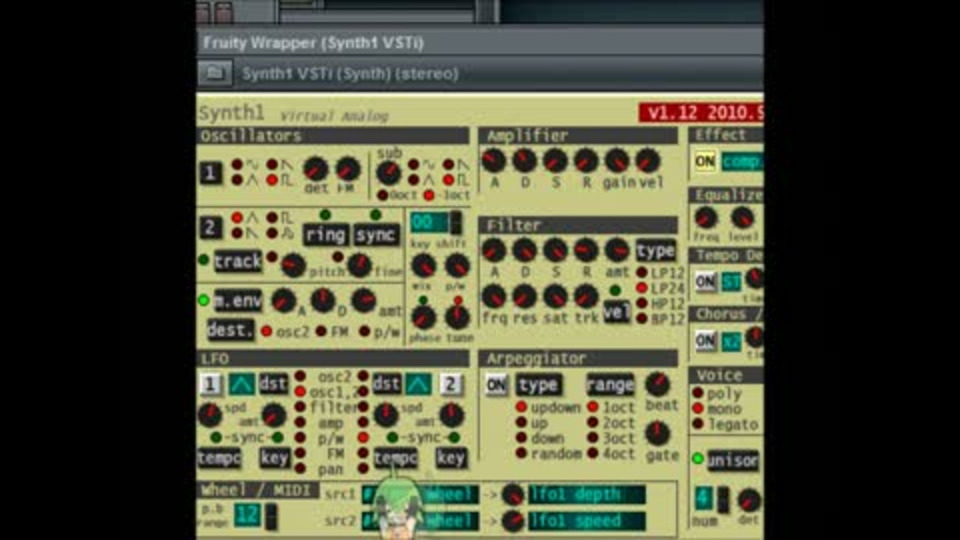Select LFO 1 triangle waveform icon
Image resolution: width=960 pixels, height=540 pixels.
pos(241,384)
